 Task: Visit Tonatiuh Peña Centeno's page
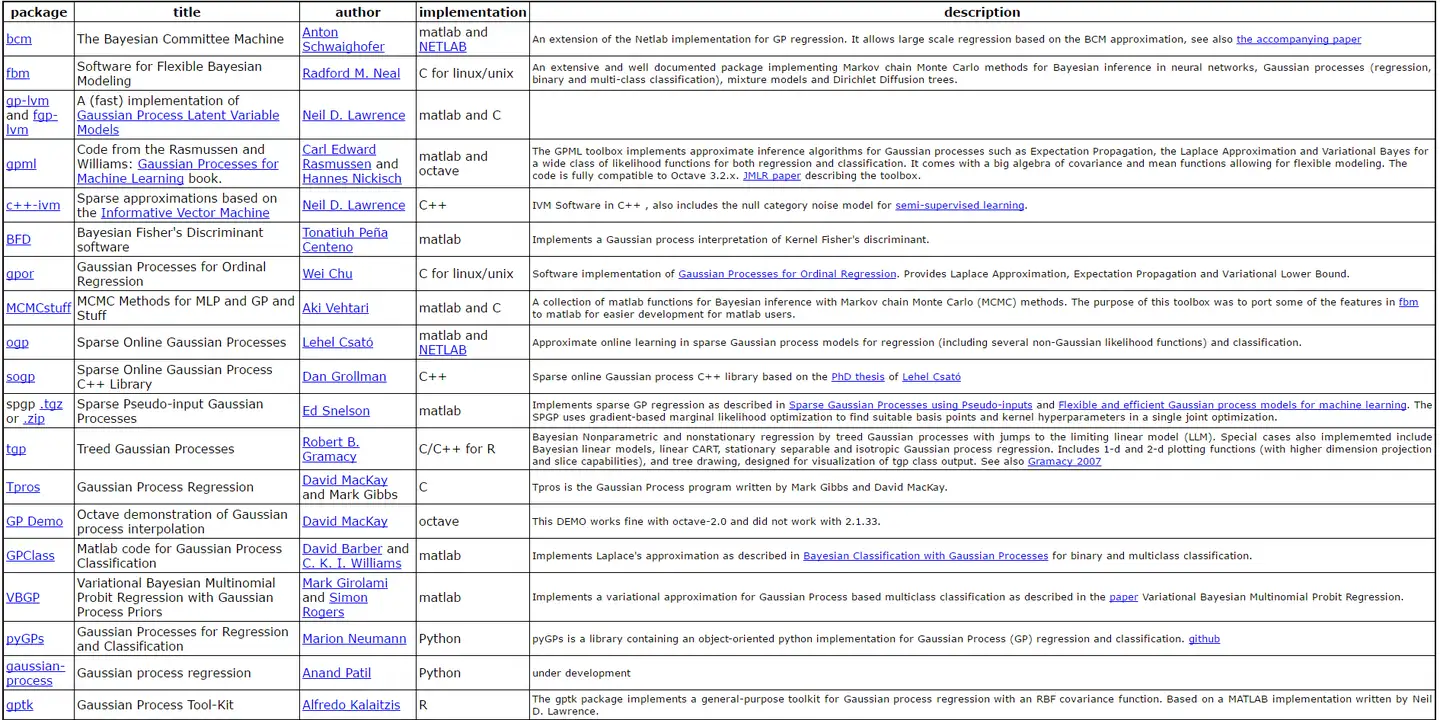point(345,239)
